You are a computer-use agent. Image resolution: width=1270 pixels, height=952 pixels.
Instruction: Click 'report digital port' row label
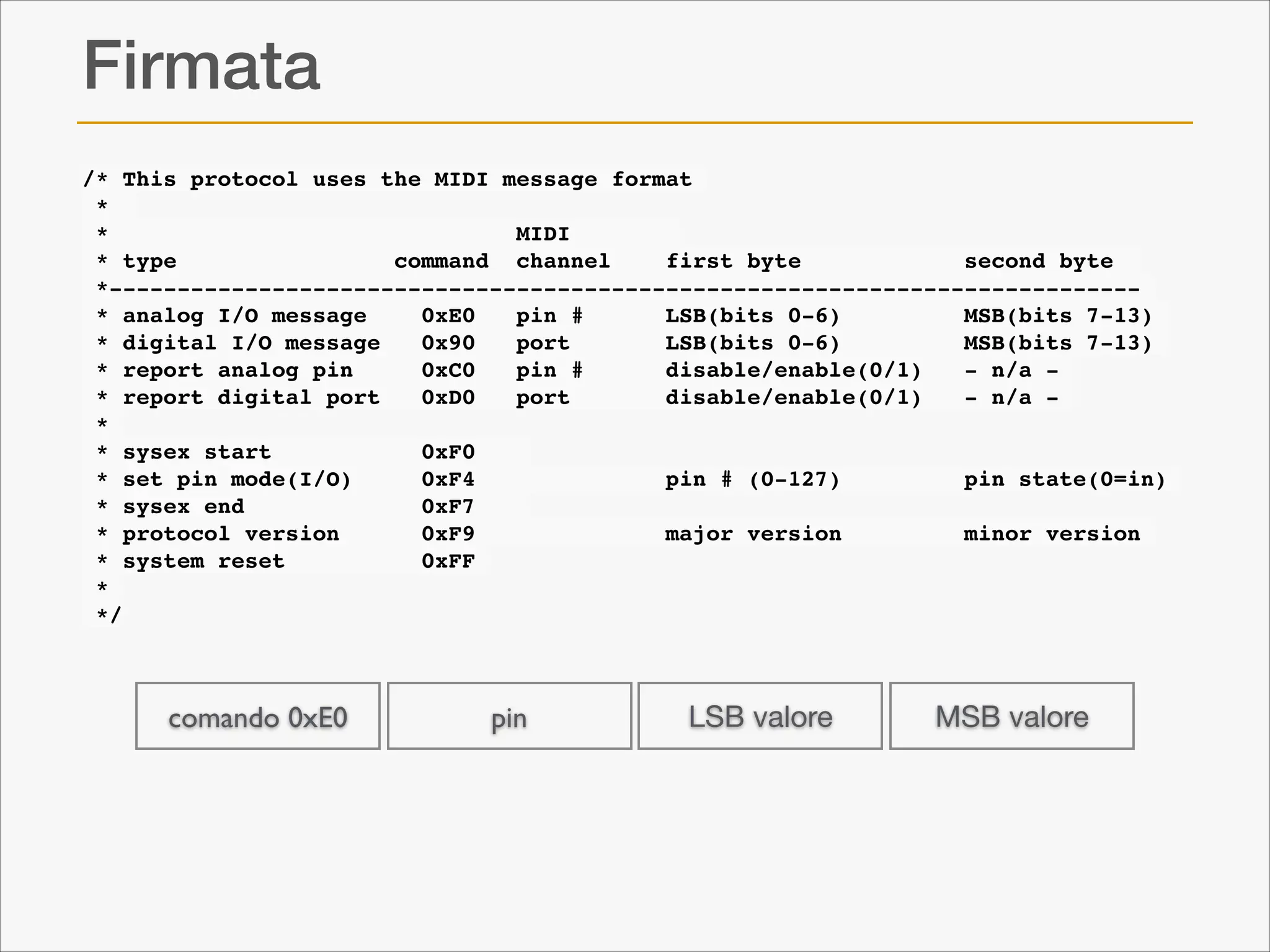pos(251,398)
